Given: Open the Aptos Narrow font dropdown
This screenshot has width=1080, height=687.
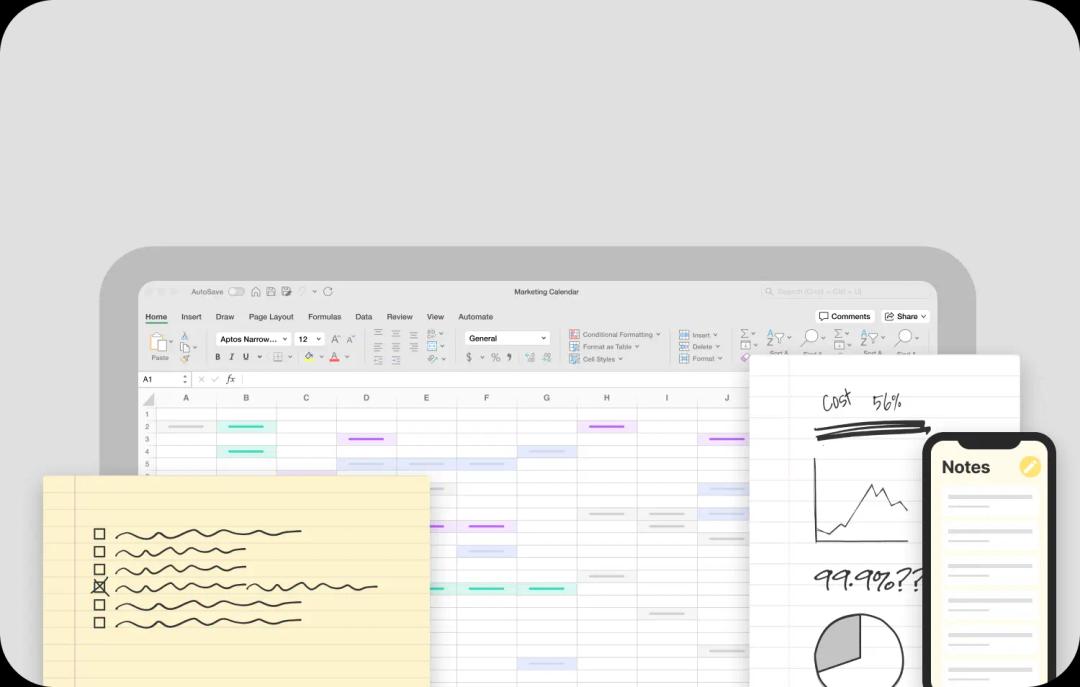Looking at the screenshot, I should pos(253,339).
